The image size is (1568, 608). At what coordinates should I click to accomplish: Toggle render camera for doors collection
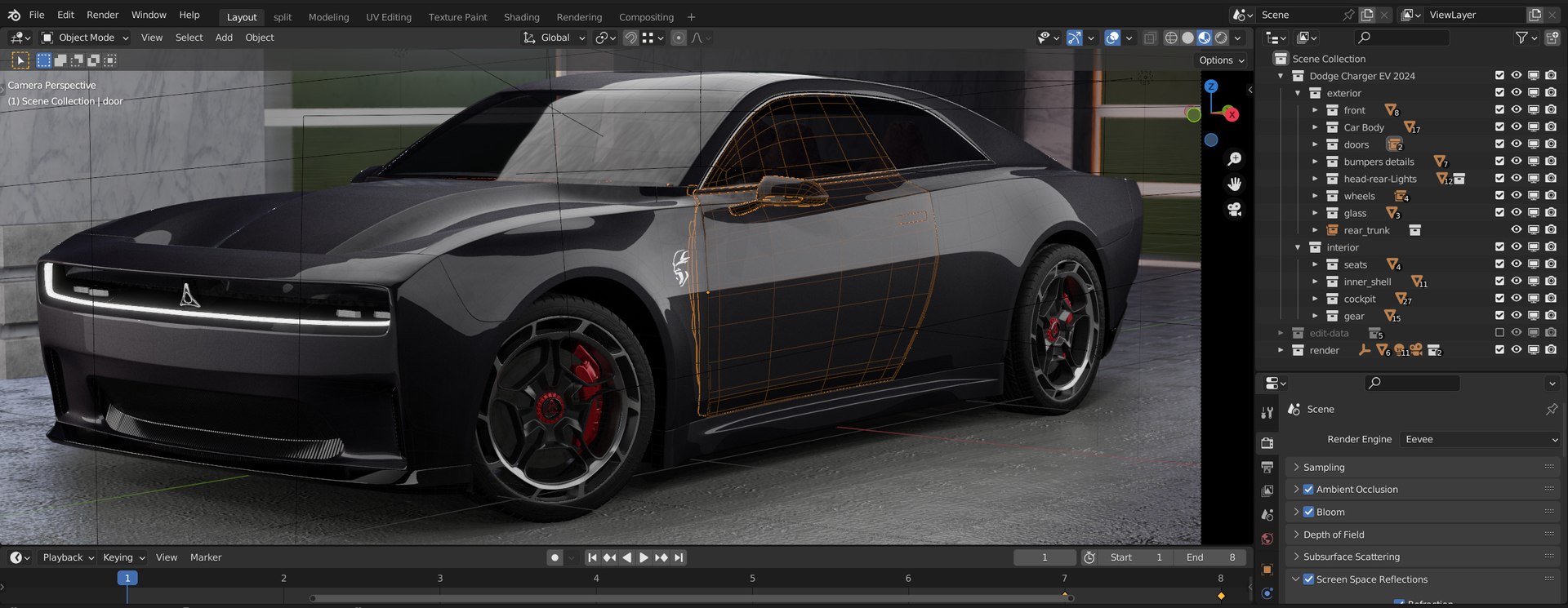1551,144
